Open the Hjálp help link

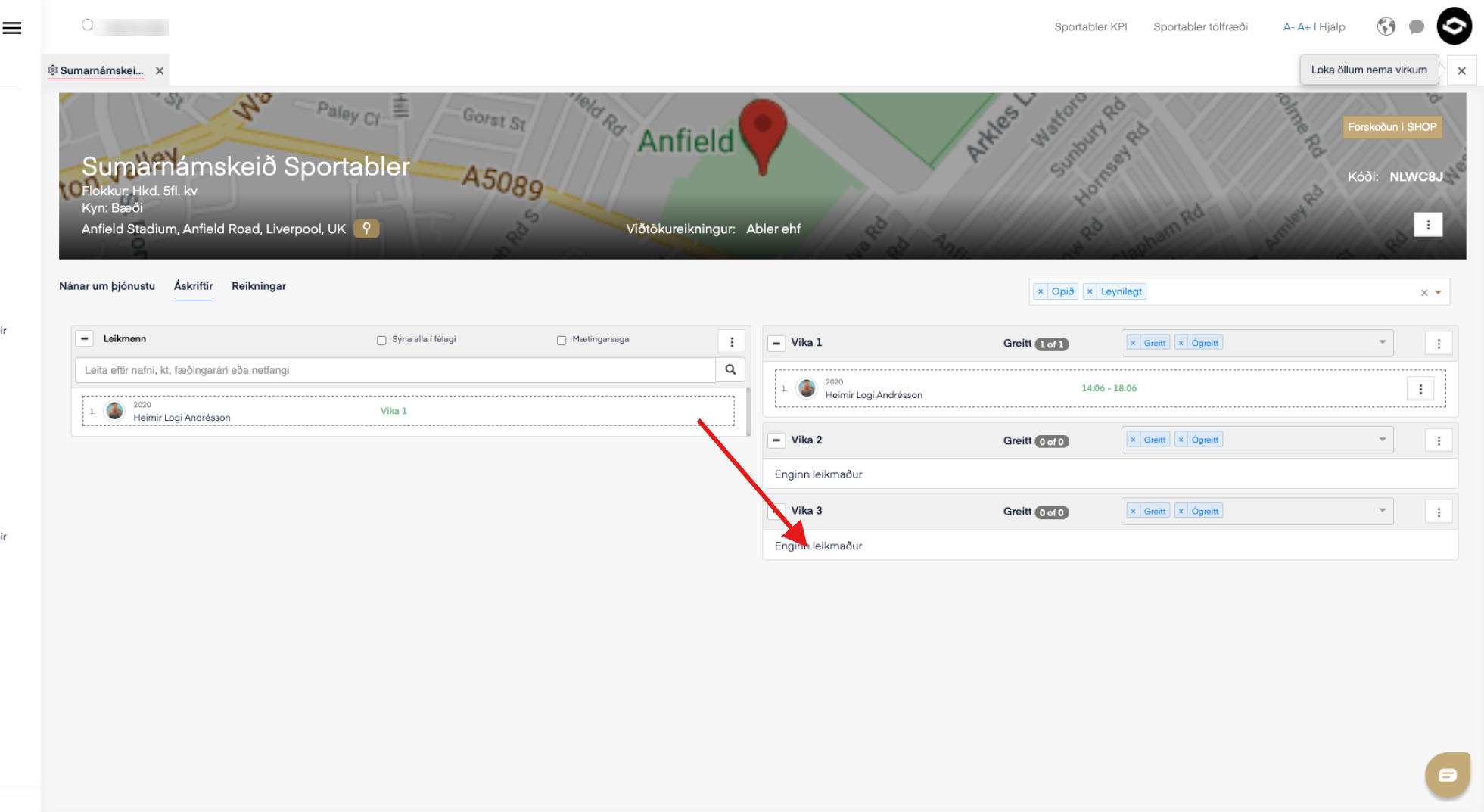(1332, 27)
